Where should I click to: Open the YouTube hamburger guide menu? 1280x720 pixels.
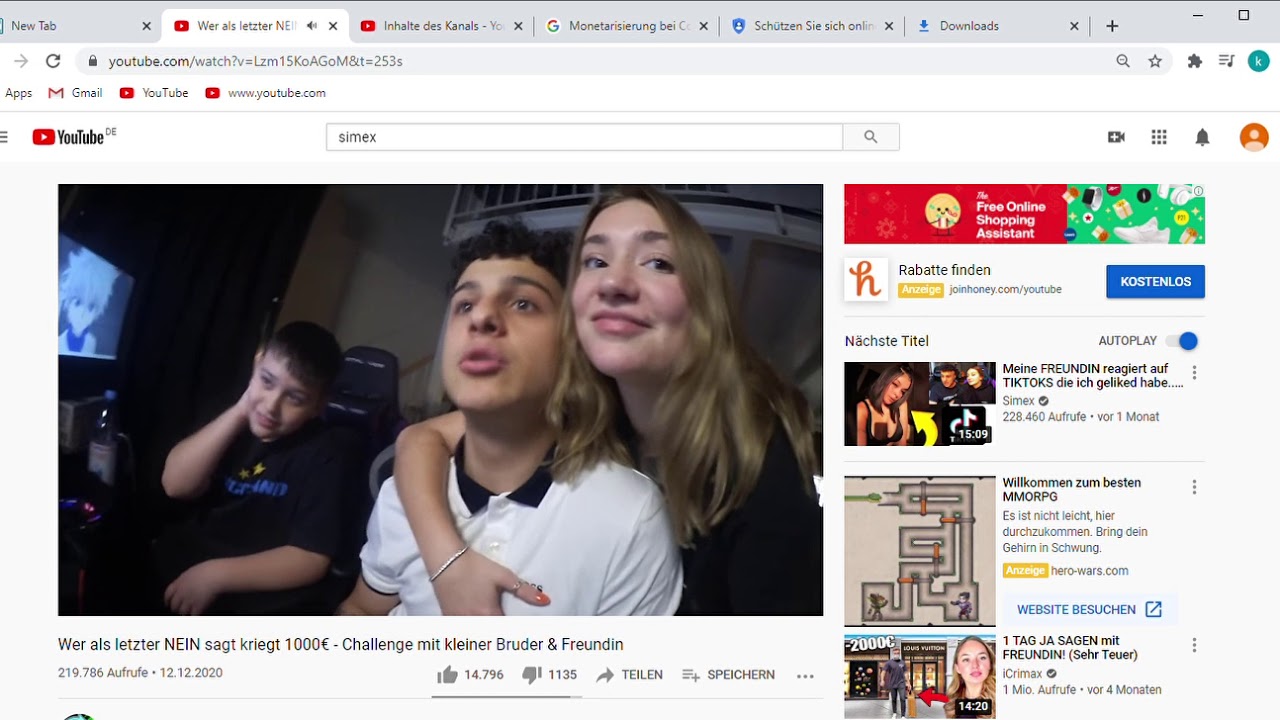[3, 137]
